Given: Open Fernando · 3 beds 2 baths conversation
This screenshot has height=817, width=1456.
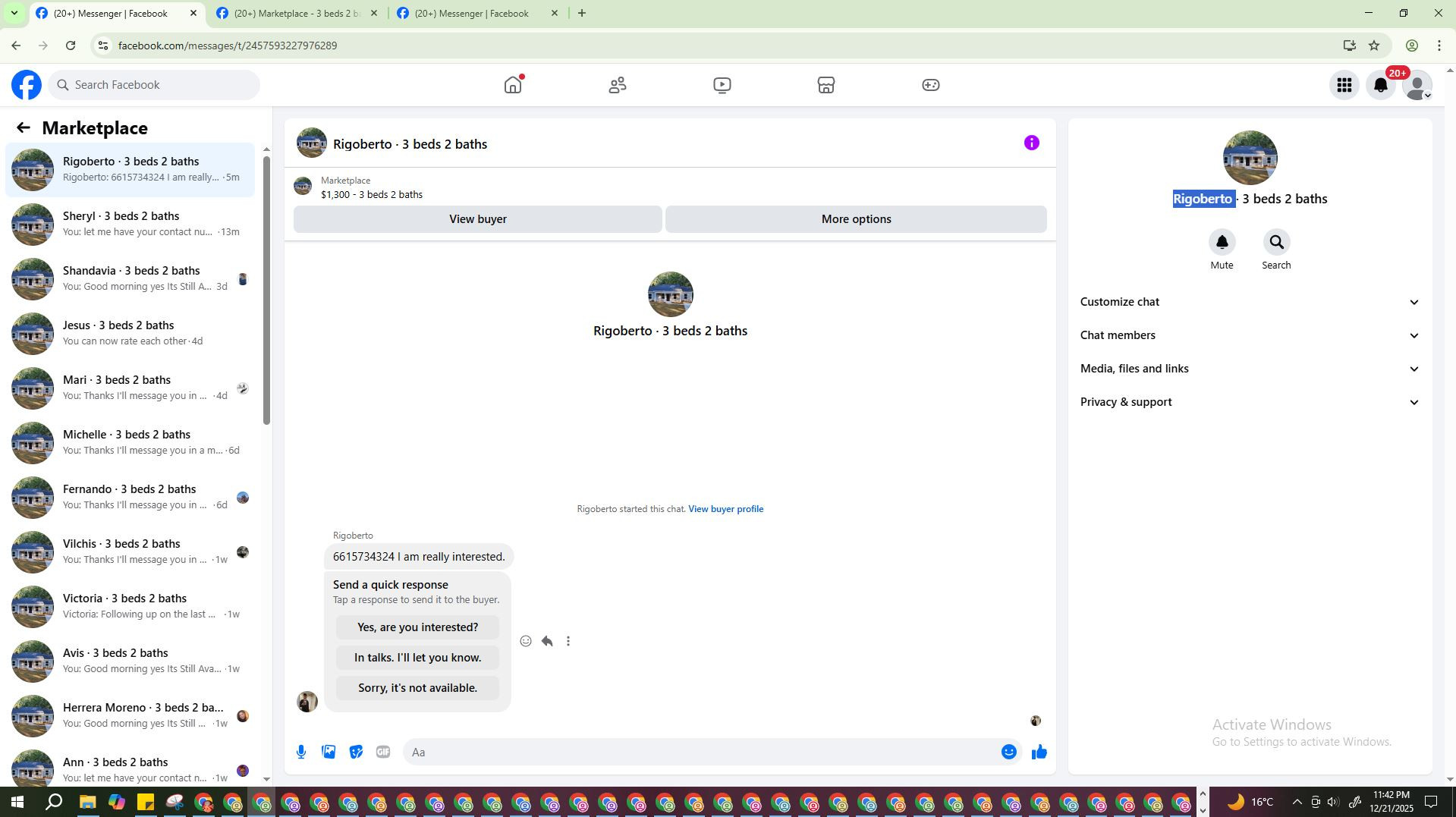Looking at the screenshot, I should coord(131,497).
